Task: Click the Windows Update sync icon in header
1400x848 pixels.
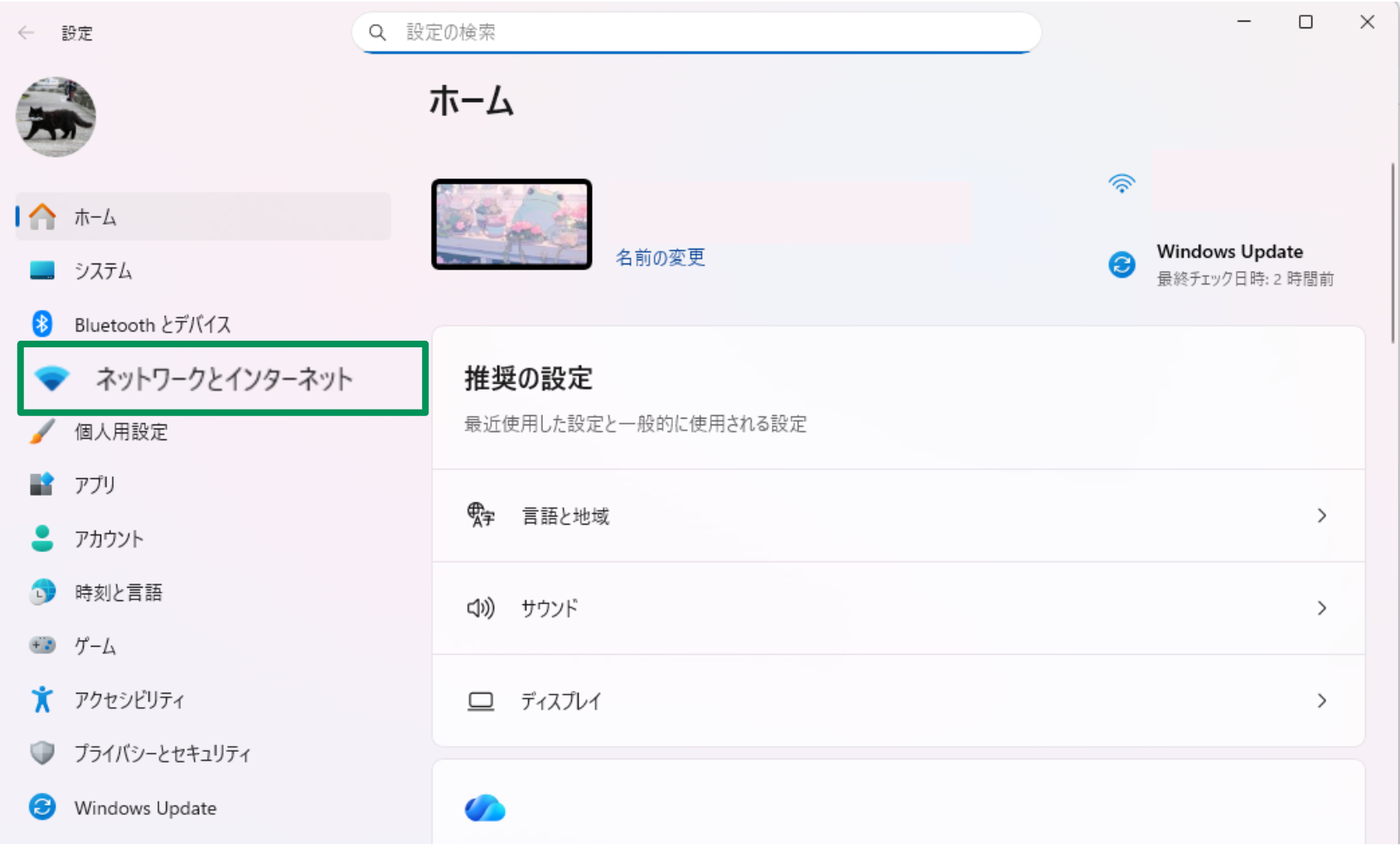Action: [1121, 264]
